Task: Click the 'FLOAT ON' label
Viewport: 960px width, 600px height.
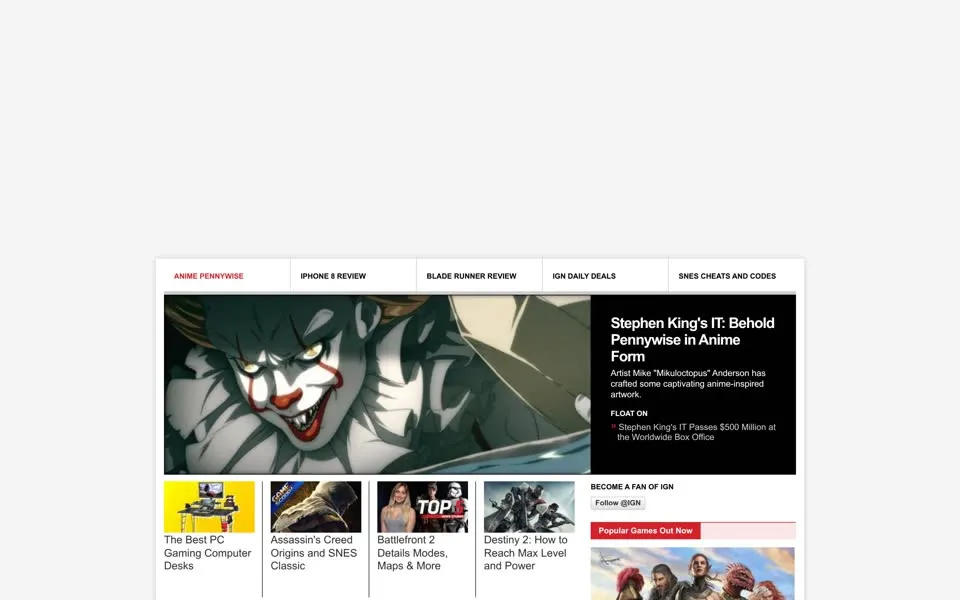Action: click(x=629, y=413)
